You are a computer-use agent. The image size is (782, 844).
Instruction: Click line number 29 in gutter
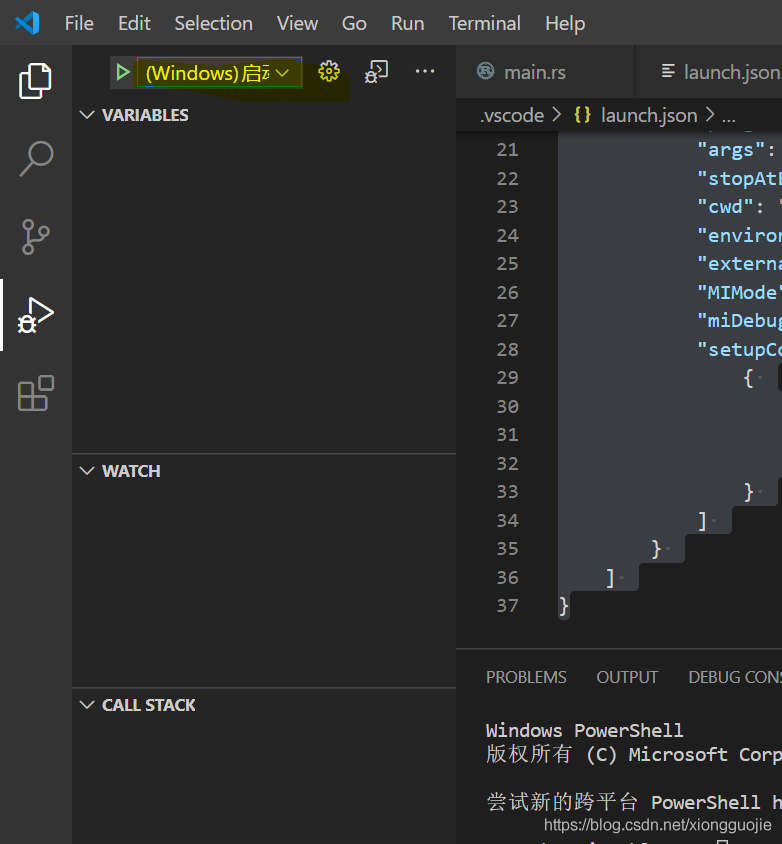click(x=507, y=378)
